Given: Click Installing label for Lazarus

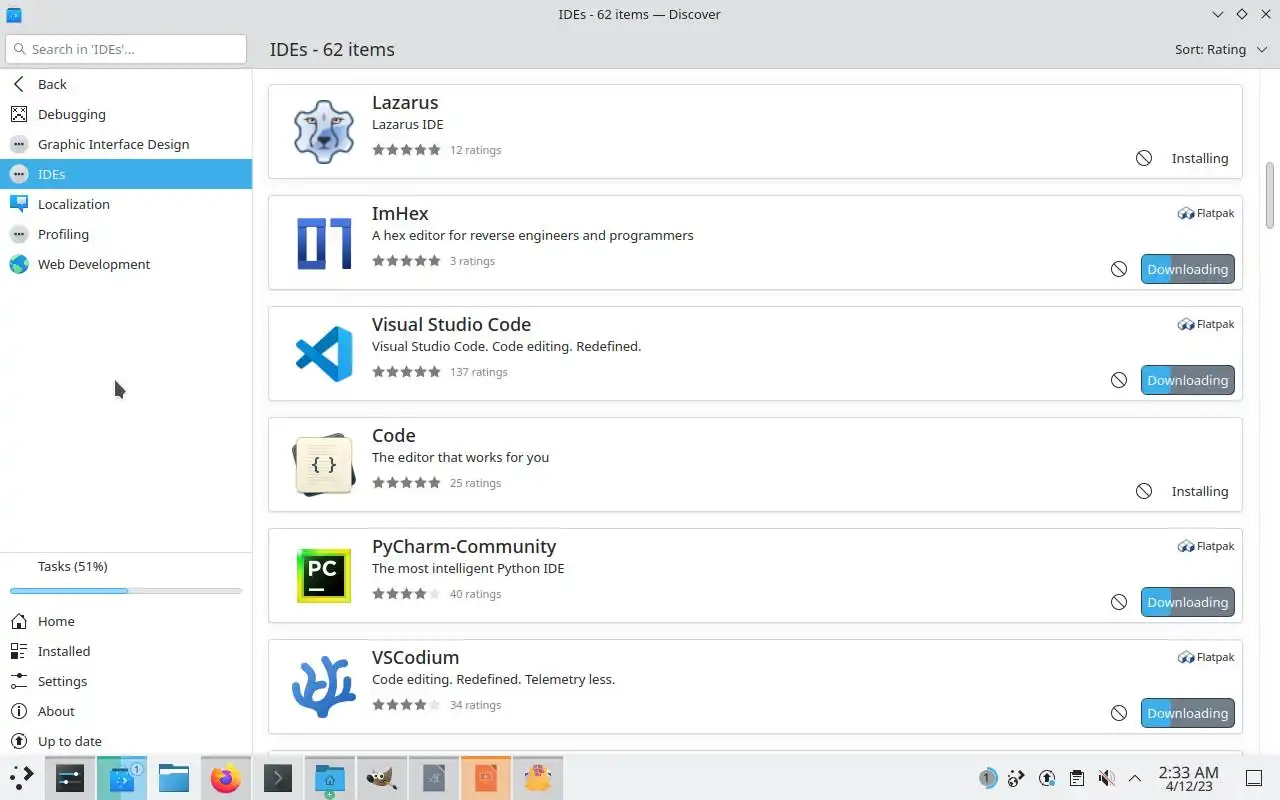Looking at the screenshot, I should (1199, 158).
